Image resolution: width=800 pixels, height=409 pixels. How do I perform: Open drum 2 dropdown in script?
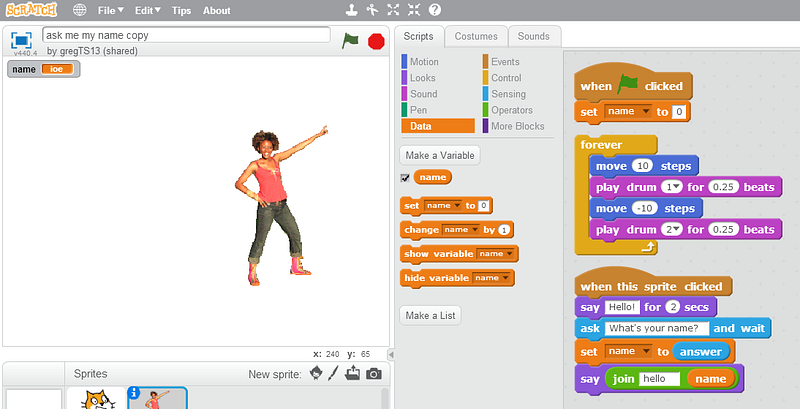(671, 229)
